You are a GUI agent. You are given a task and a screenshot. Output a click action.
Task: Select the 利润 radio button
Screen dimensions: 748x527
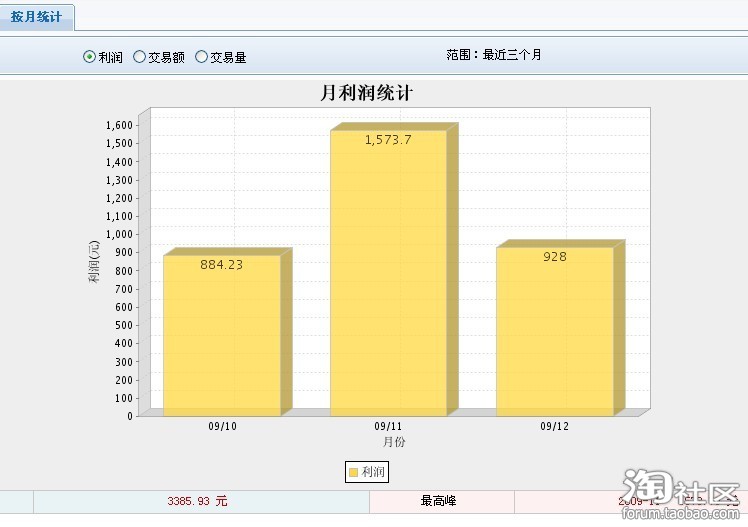tap(89, 57)
